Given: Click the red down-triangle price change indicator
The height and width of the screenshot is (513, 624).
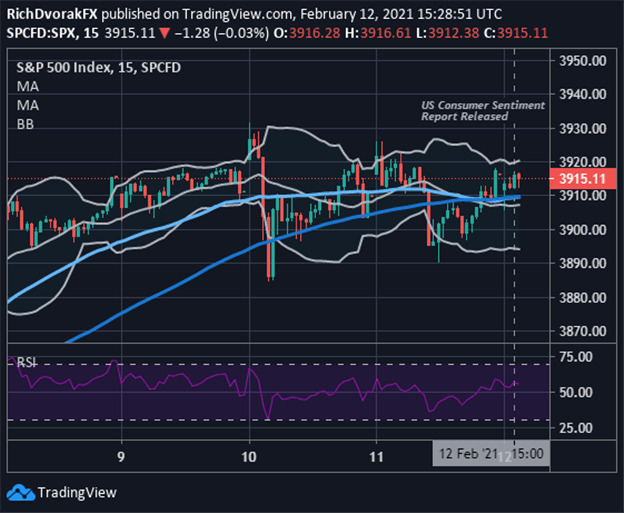Looking at the screenshot, I should (164, 33).
